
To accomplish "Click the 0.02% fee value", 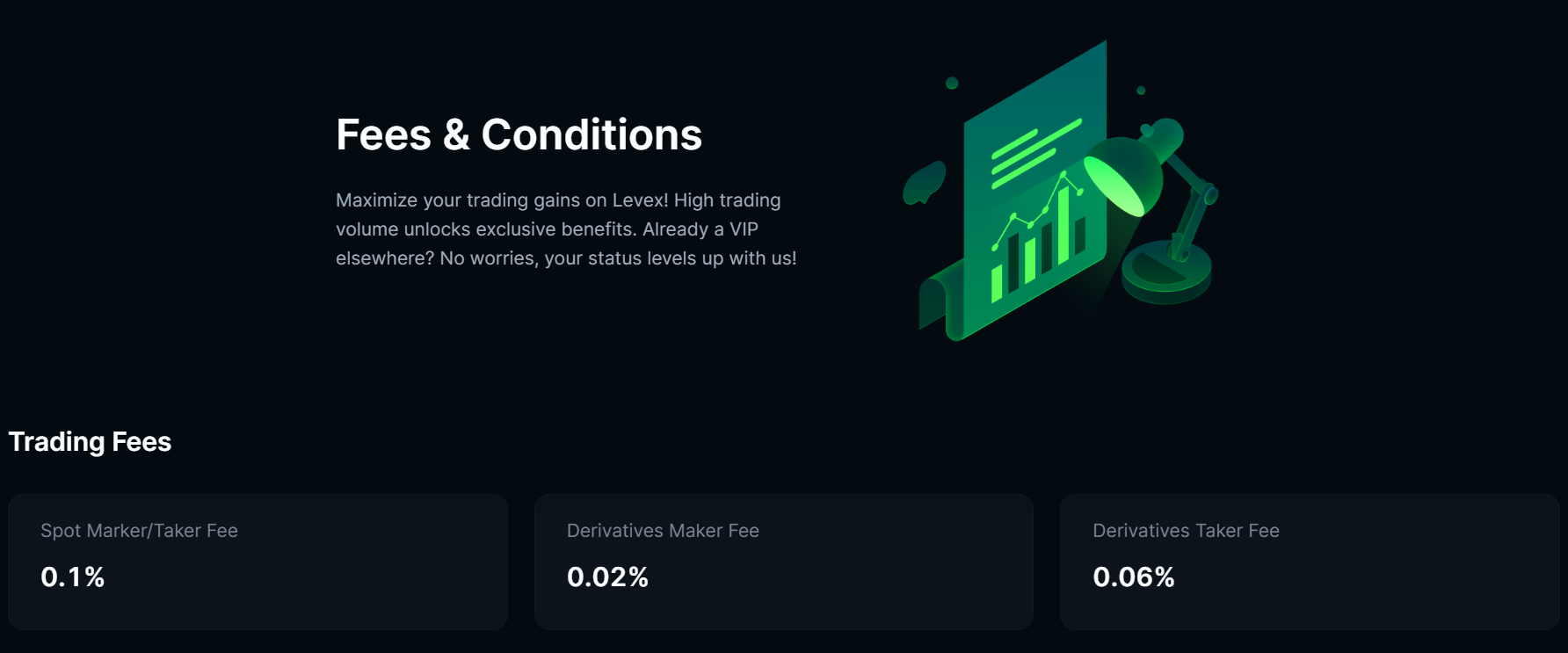I will coord(607,577).
